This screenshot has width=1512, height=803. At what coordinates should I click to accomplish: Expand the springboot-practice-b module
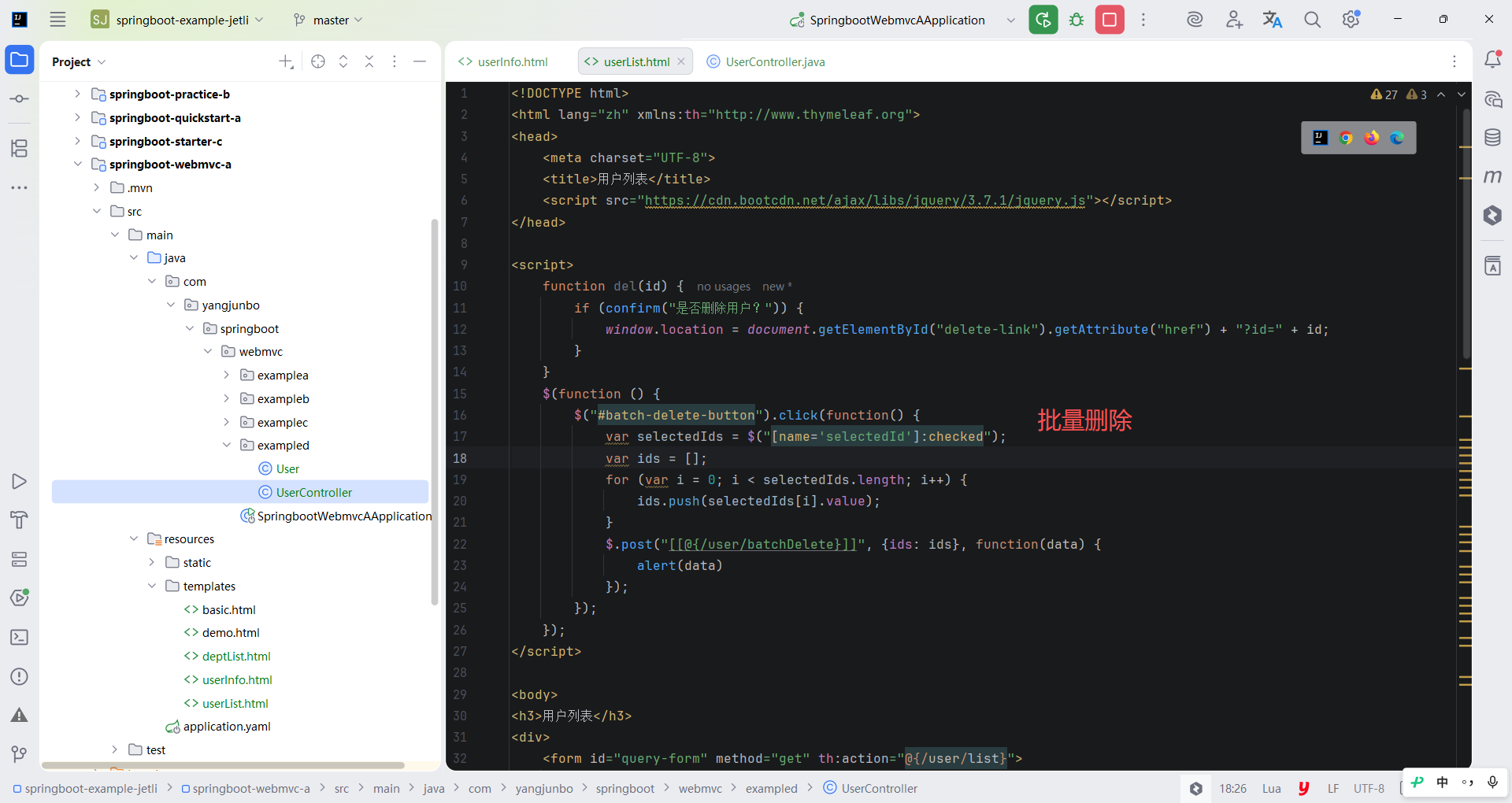pyautogui.click(x=77, y=94)
